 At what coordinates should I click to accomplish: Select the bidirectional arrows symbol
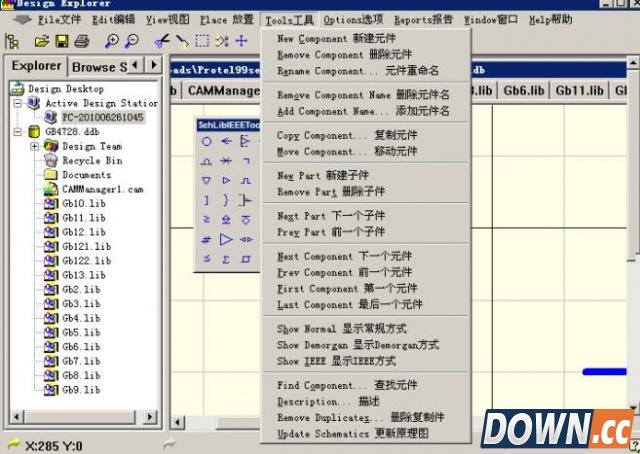[x=246, y=240]
